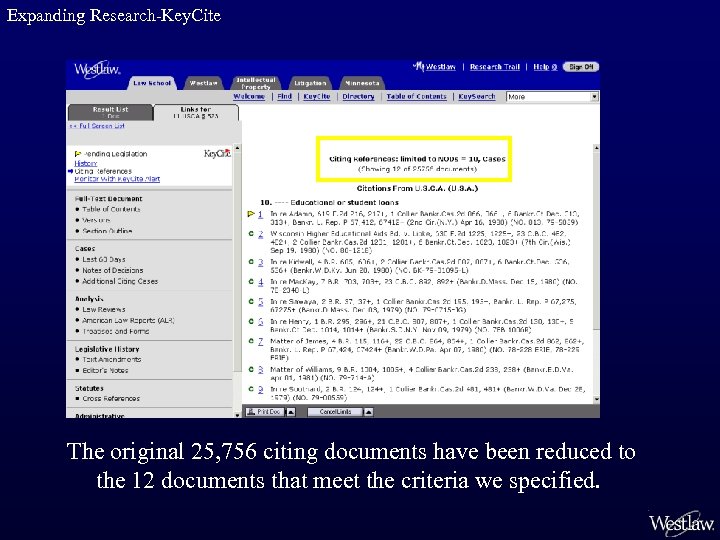Click the results pane scroll down arrow
Image resolution: width=720 pixels, height=540 pixels.
click(596, 399)
